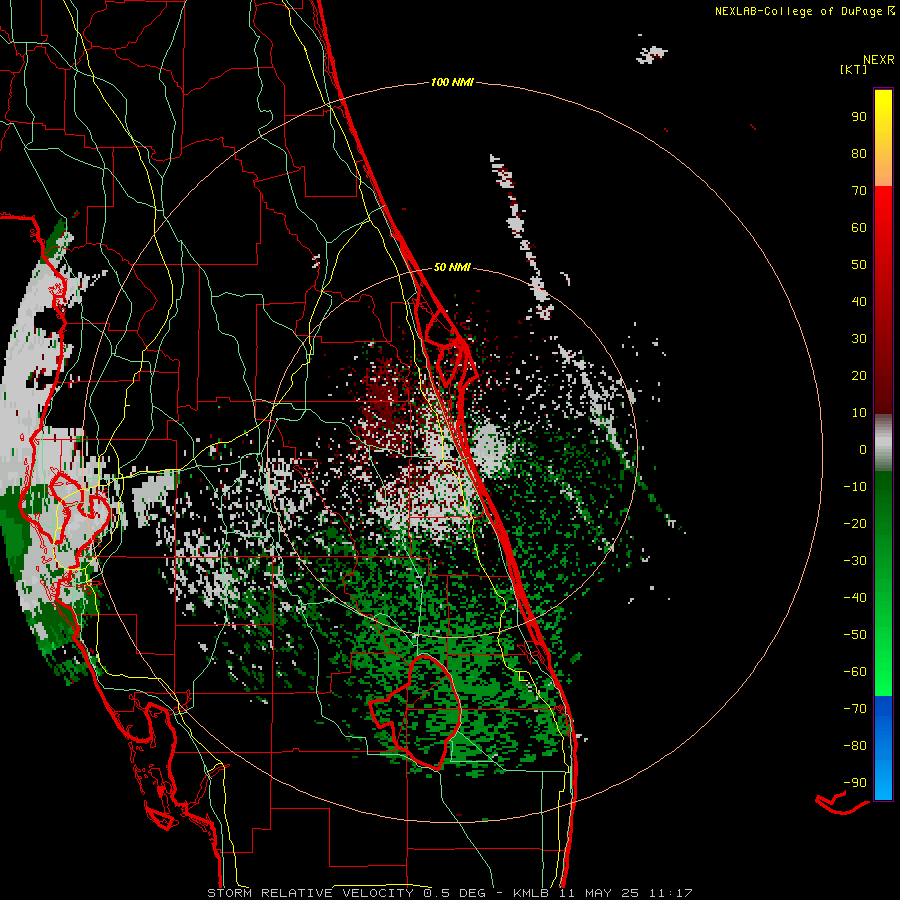The image size is (900, 900).
Task: Click the 70 value on the velocity scale
Action: [x=859, y=191]
